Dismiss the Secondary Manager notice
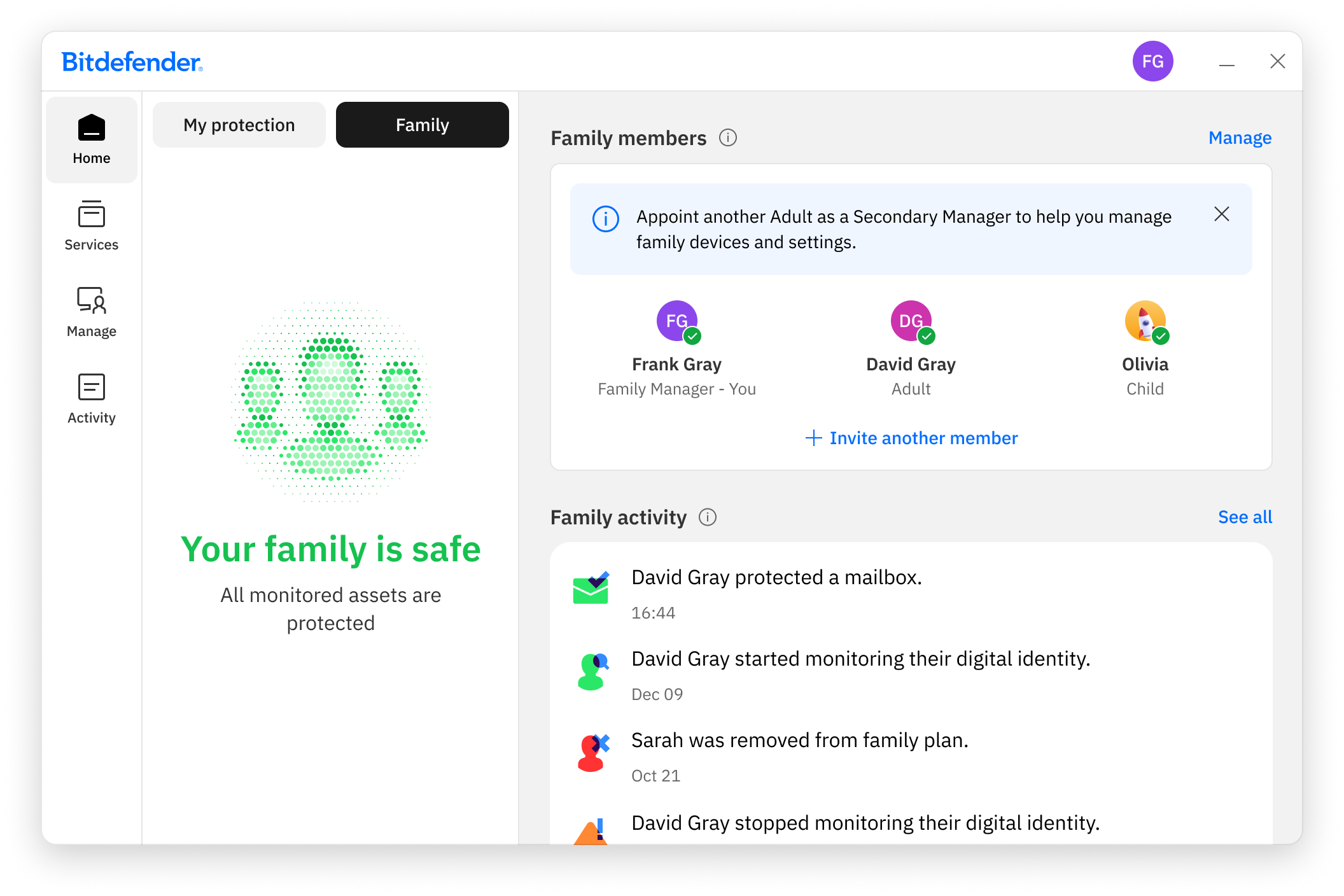The width and height of the screenshot is (1344, 896). 1221,214
